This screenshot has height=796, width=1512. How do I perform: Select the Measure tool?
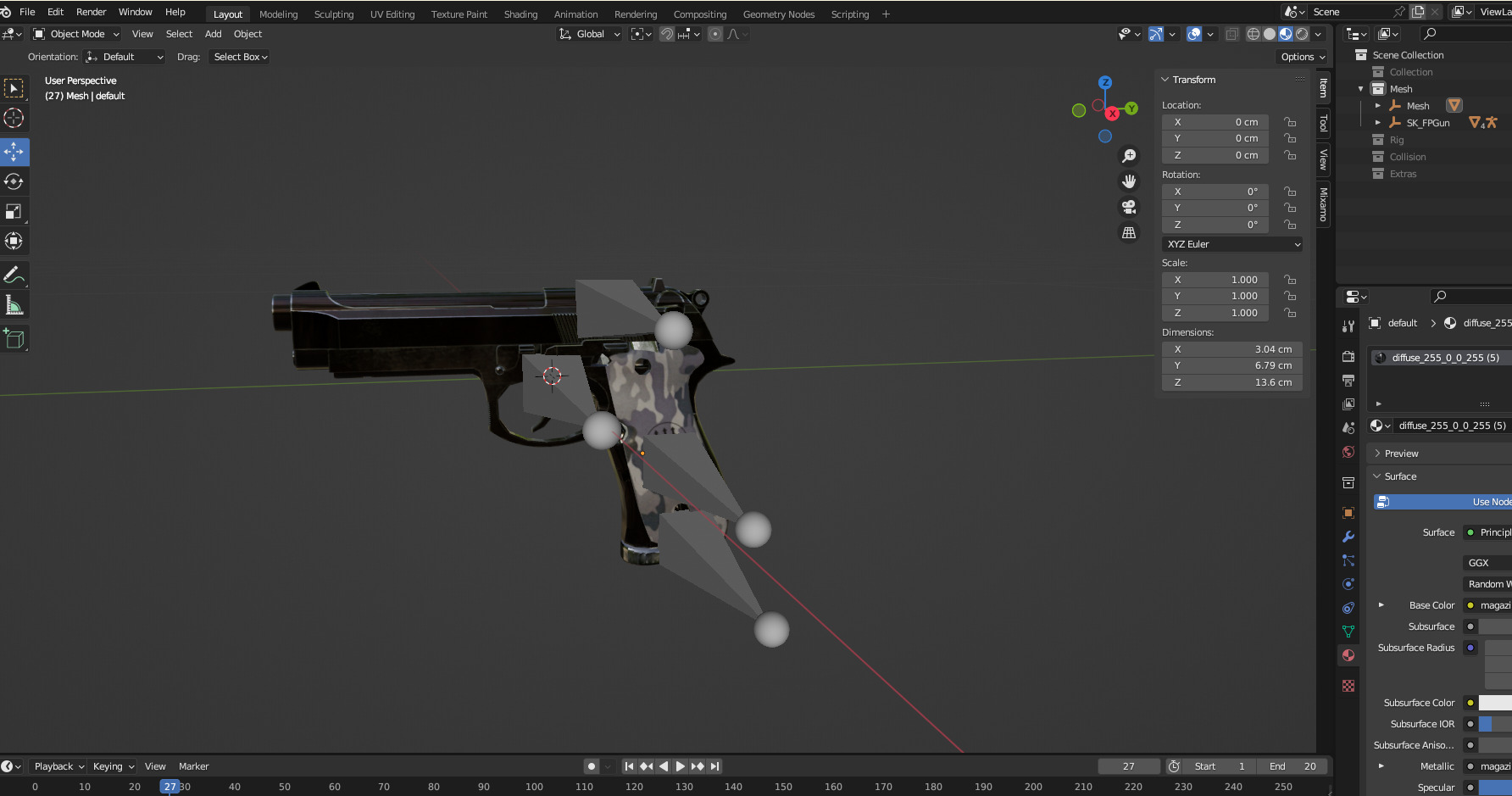(x=14, y=304)
